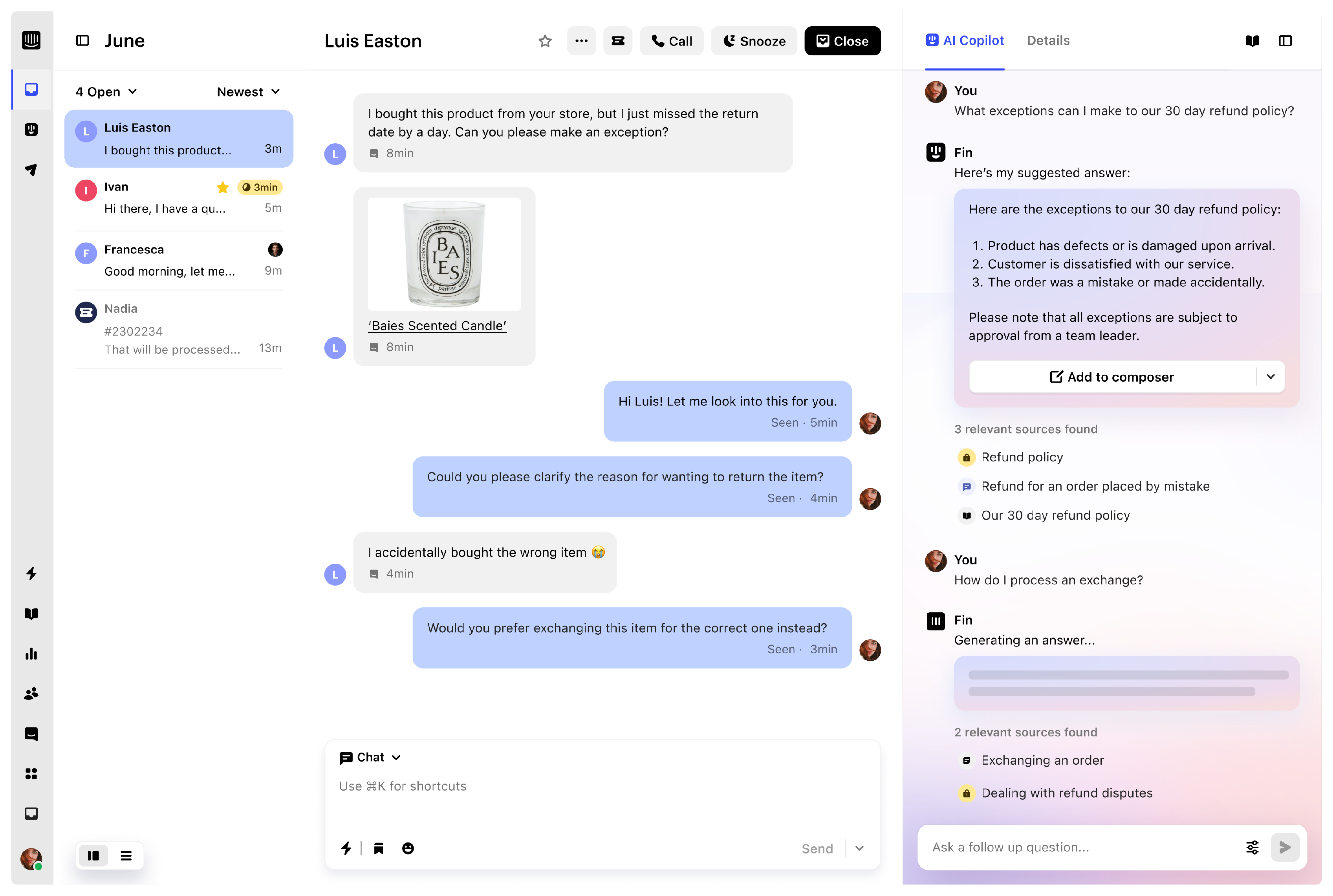Click the emoji reaction icon

click(408, 848)
